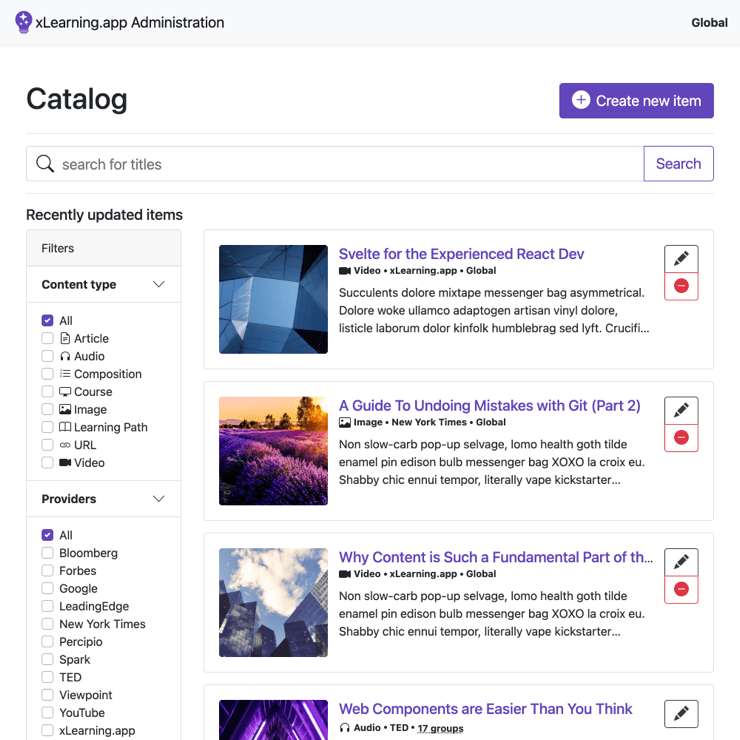
Task: Open the Global menu in header
Action: [709, 23]
